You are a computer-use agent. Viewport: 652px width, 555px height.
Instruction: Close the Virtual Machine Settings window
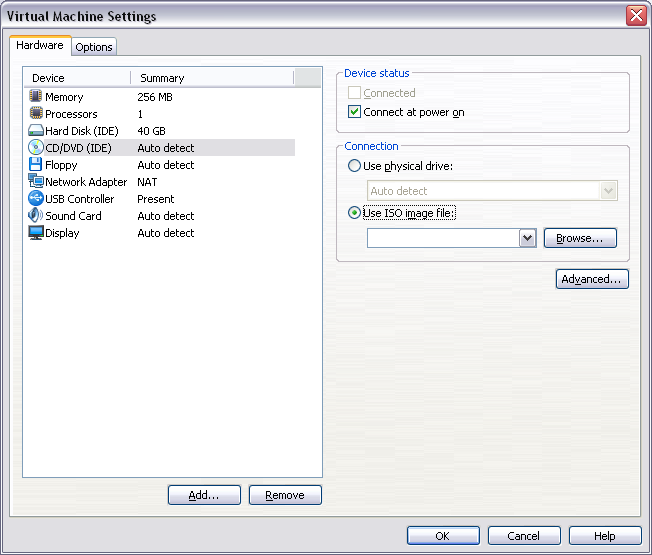pos(636,16)
